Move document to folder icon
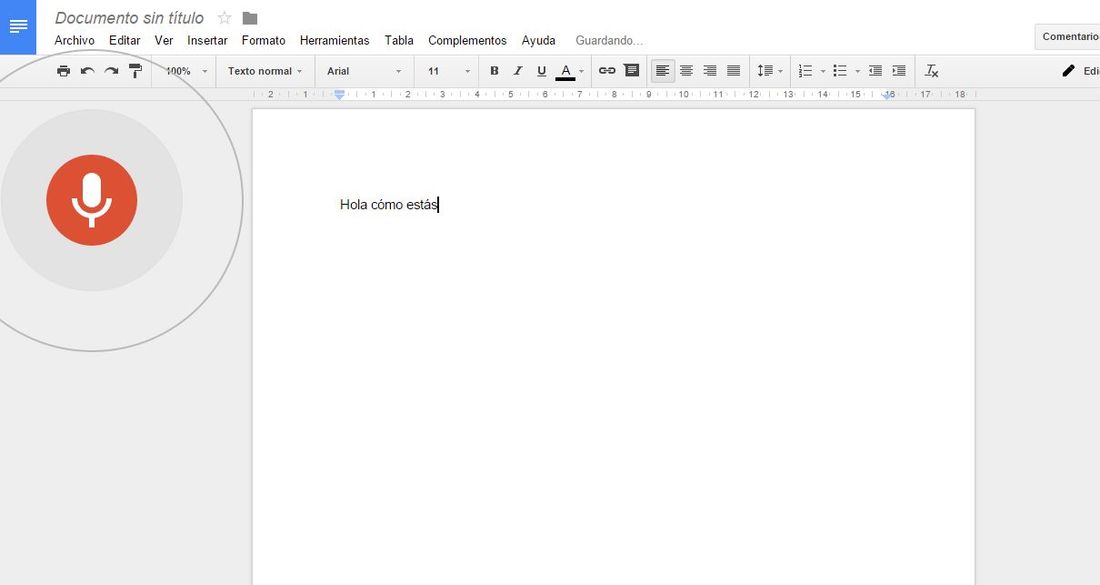This screenshot has height=585, width=1100. 250,18
